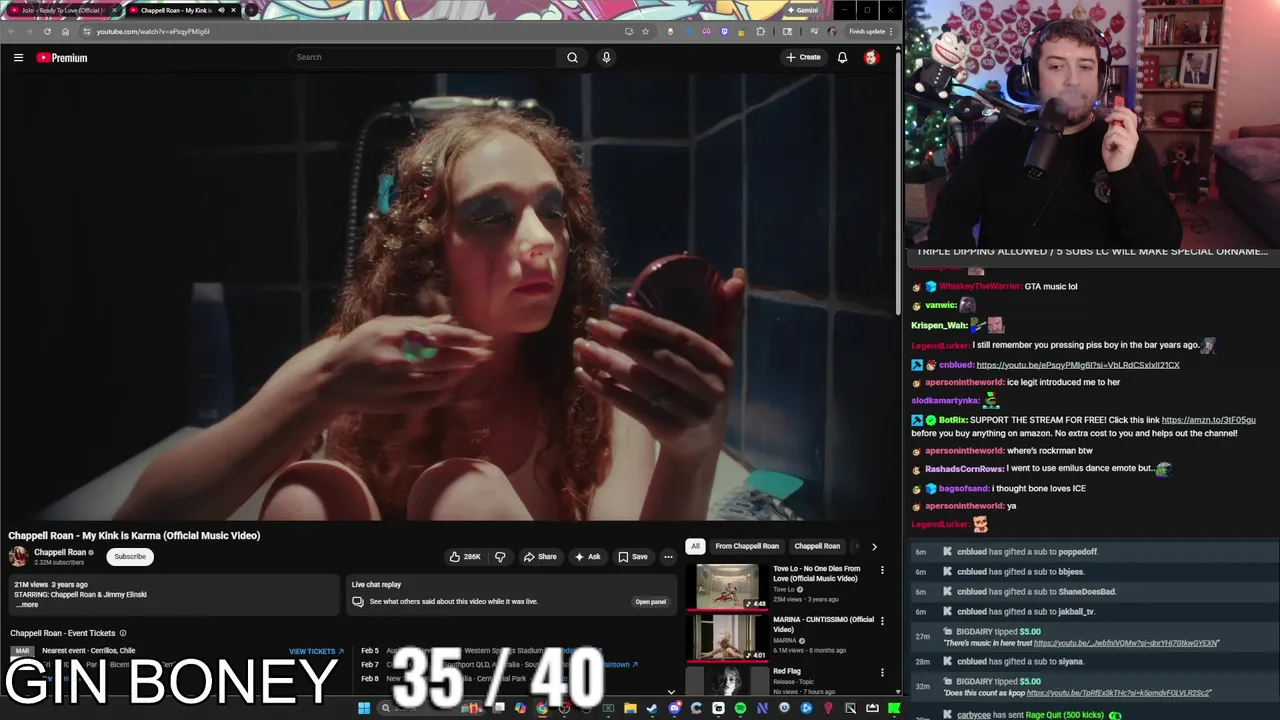
Task: Open the YouTube account avatar menu
Action: [x=871, y=57]
